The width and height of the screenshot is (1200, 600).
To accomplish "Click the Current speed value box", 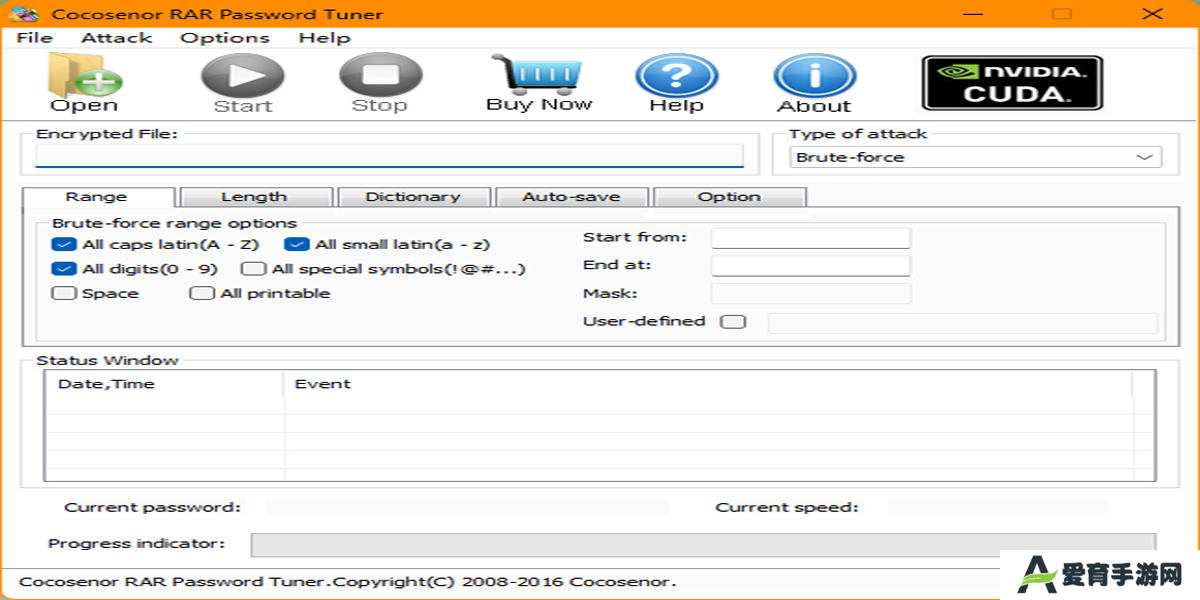I will [997, 507].
